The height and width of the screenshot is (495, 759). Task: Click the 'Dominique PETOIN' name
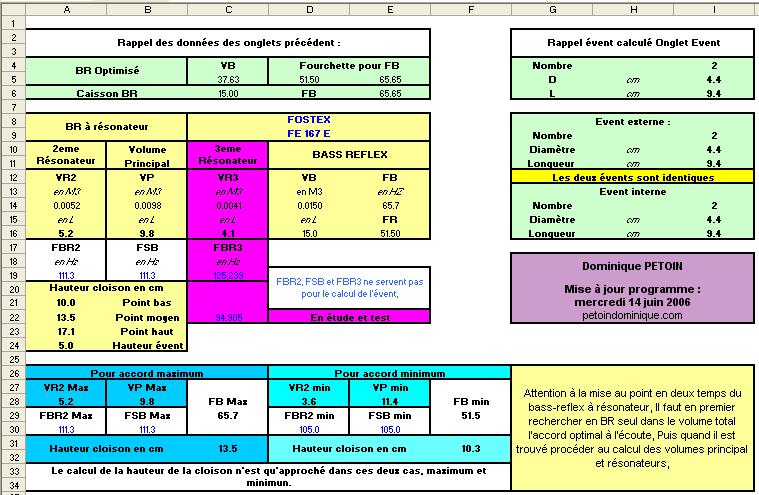(632, 266)
